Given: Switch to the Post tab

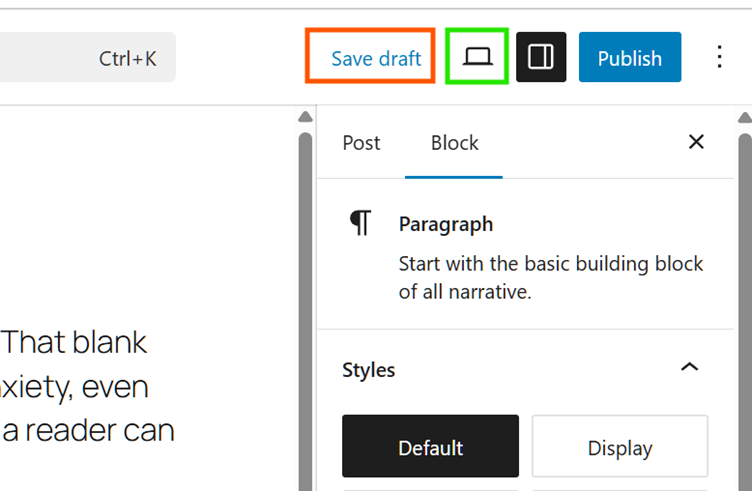Looking at the screenshot, I should pos(361,143).
